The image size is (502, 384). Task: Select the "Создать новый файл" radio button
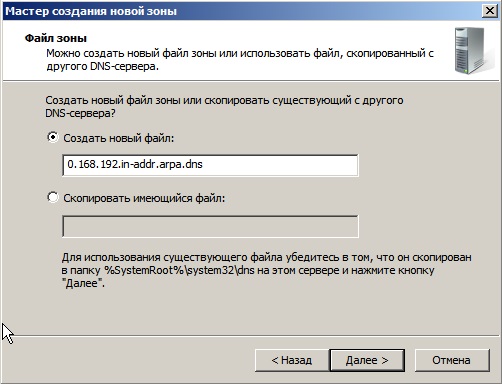point(53,137)
